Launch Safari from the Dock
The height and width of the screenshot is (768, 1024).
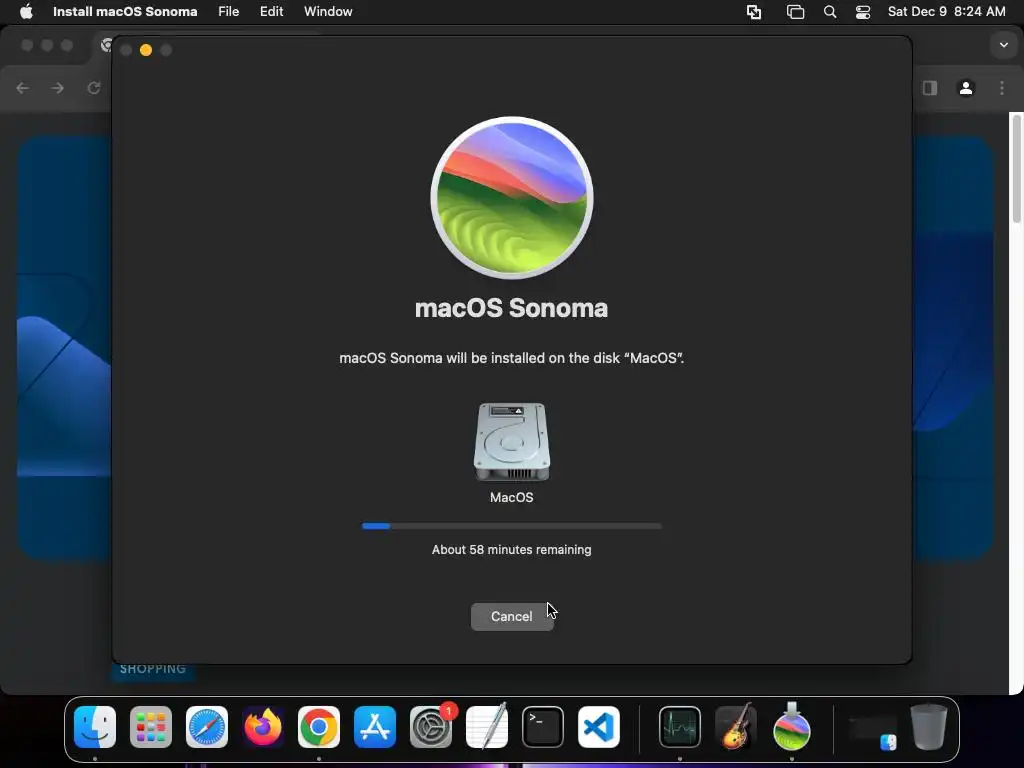207,727
